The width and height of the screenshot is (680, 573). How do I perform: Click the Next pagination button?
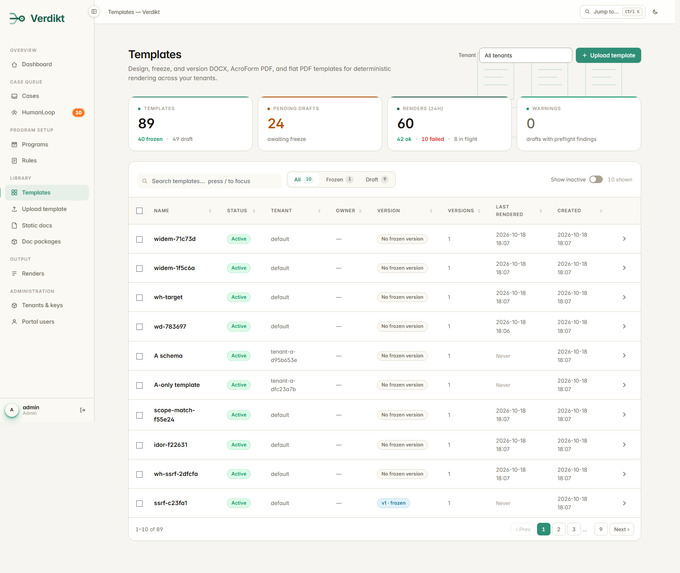click(x=621, y=529)
